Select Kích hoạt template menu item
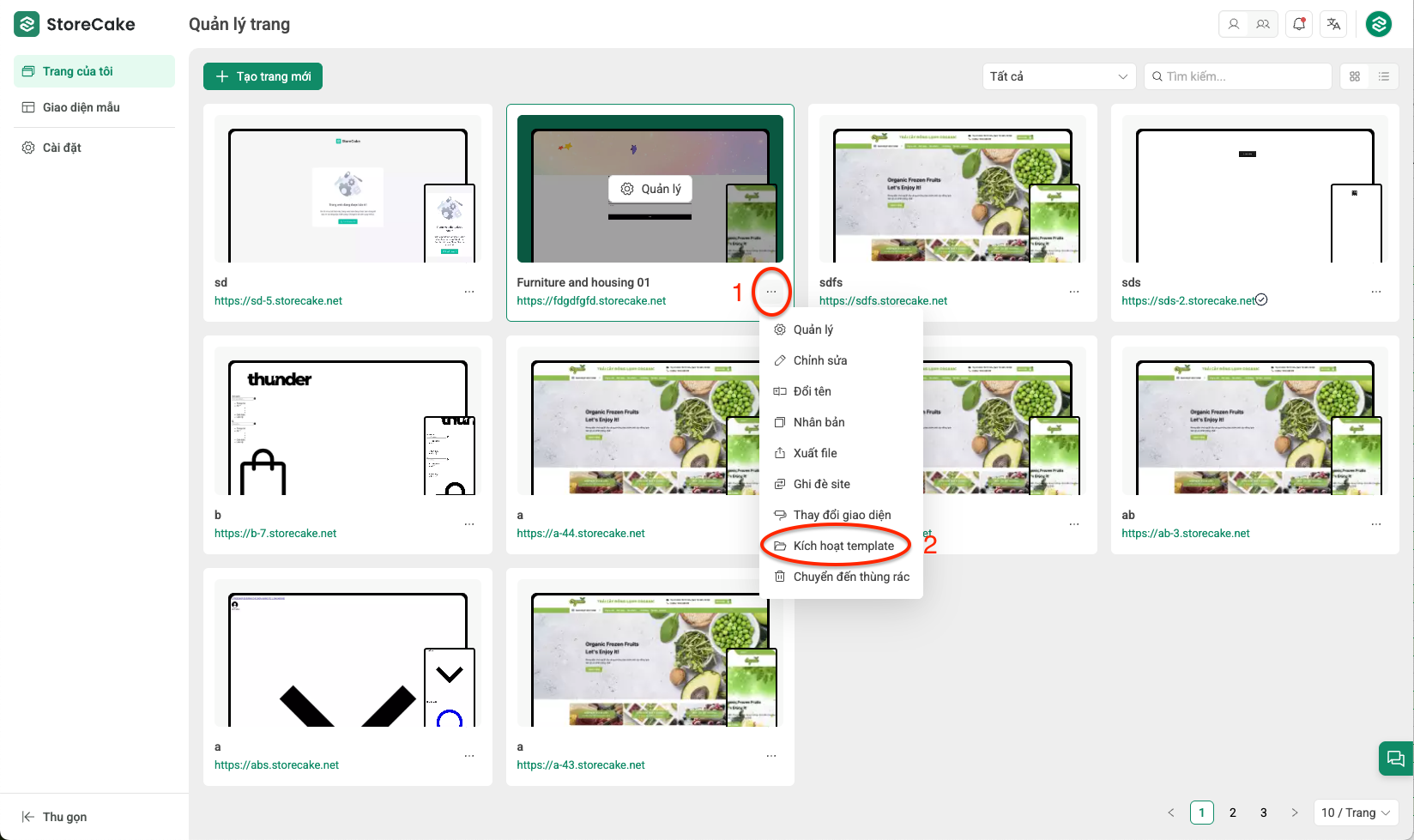 (x=843, y=546)
